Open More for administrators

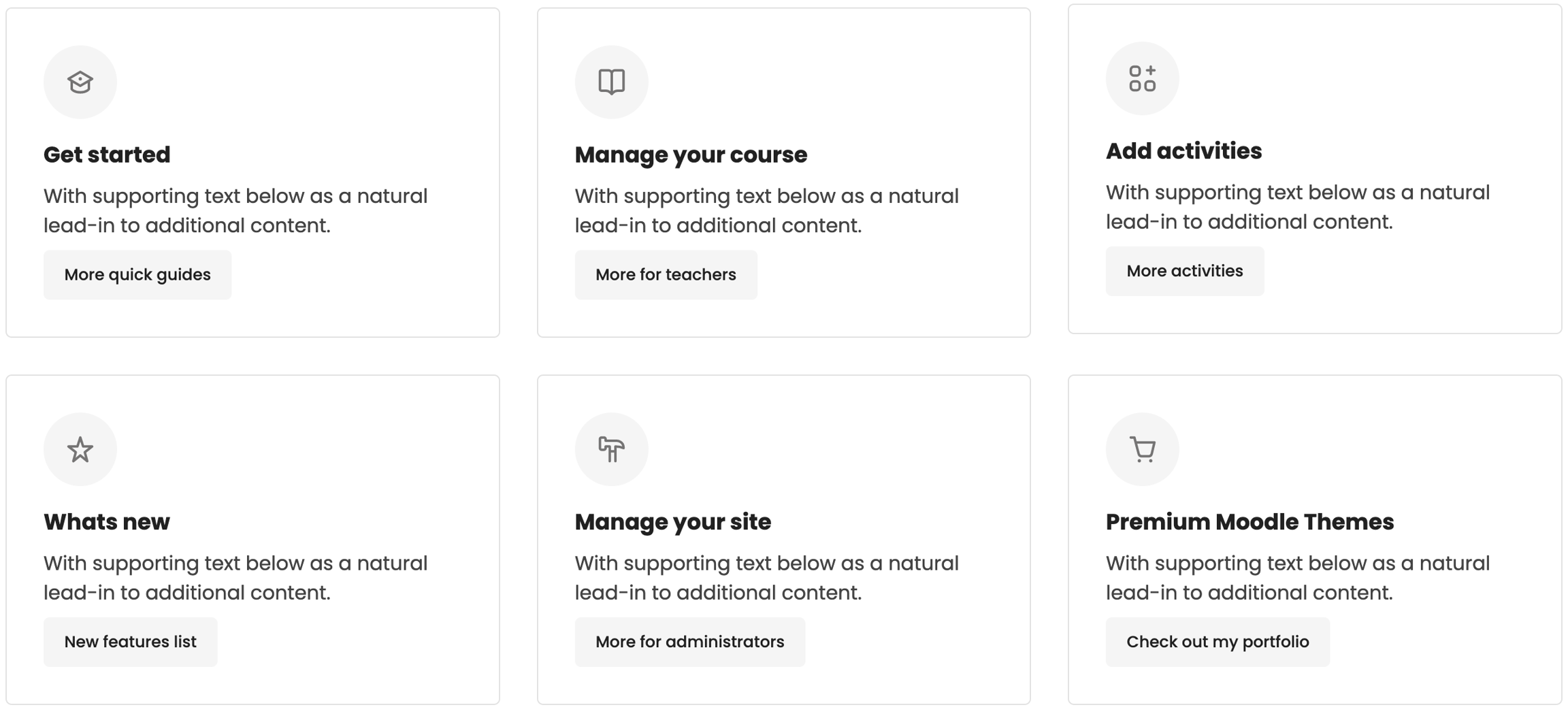pos(689,642)
